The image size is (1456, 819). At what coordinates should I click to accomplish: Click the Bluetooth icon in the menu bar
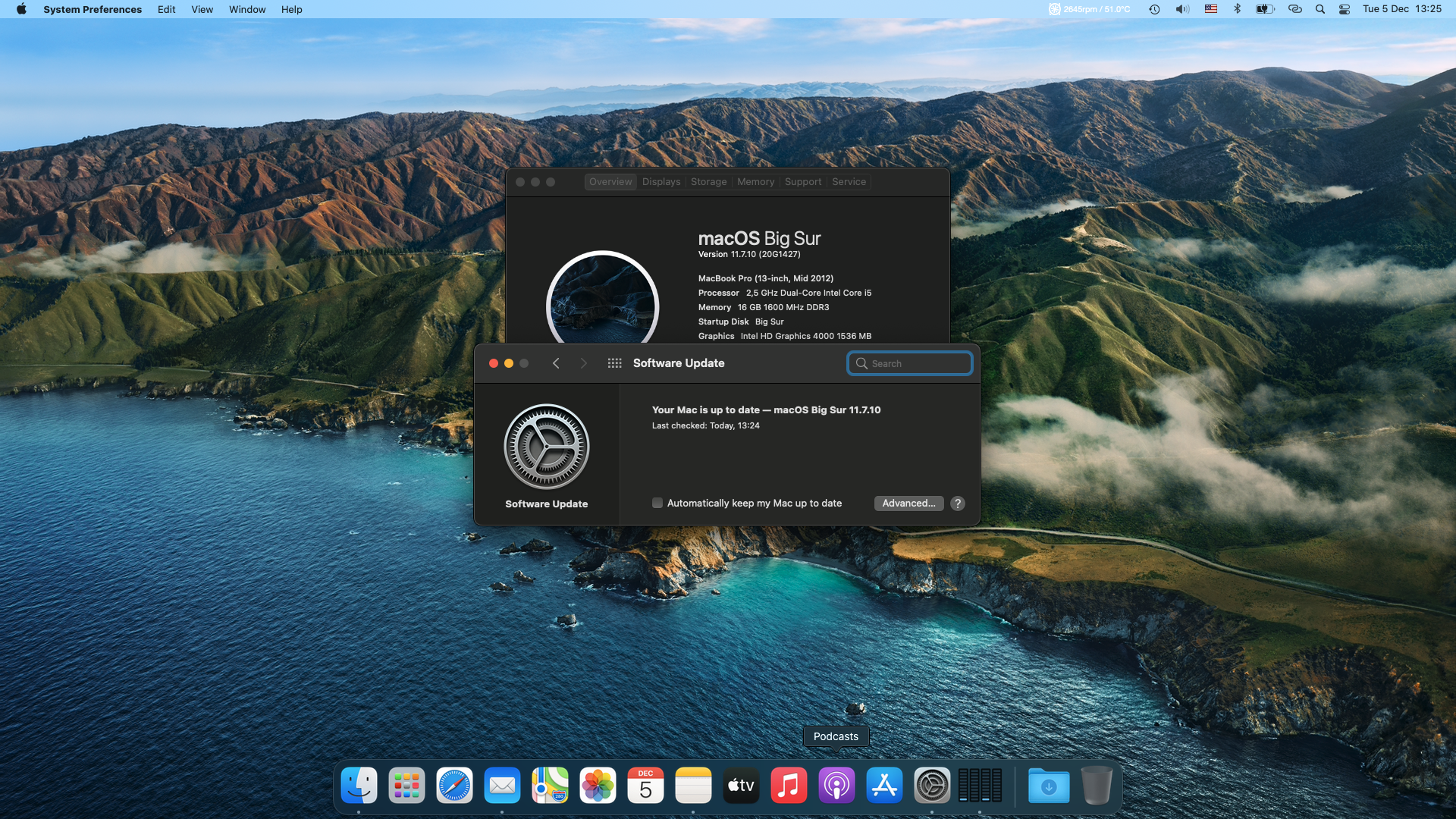[1237, 9]
